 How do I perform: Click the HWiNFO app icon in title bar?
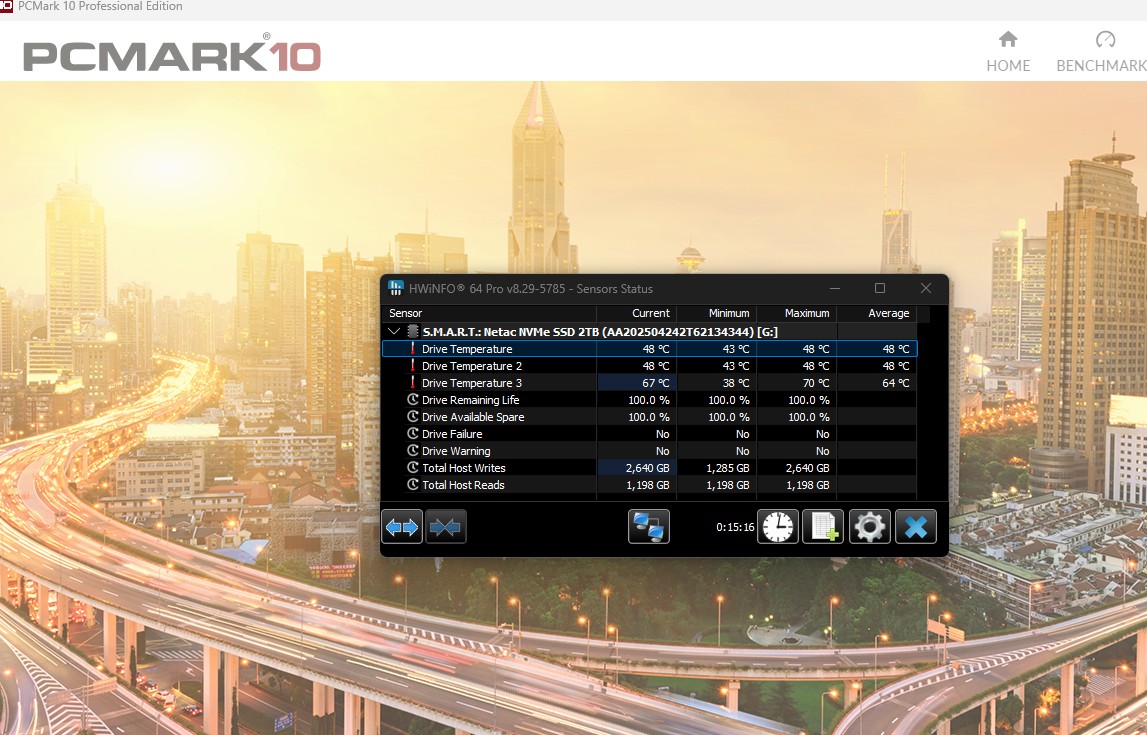tap(396, 288)
